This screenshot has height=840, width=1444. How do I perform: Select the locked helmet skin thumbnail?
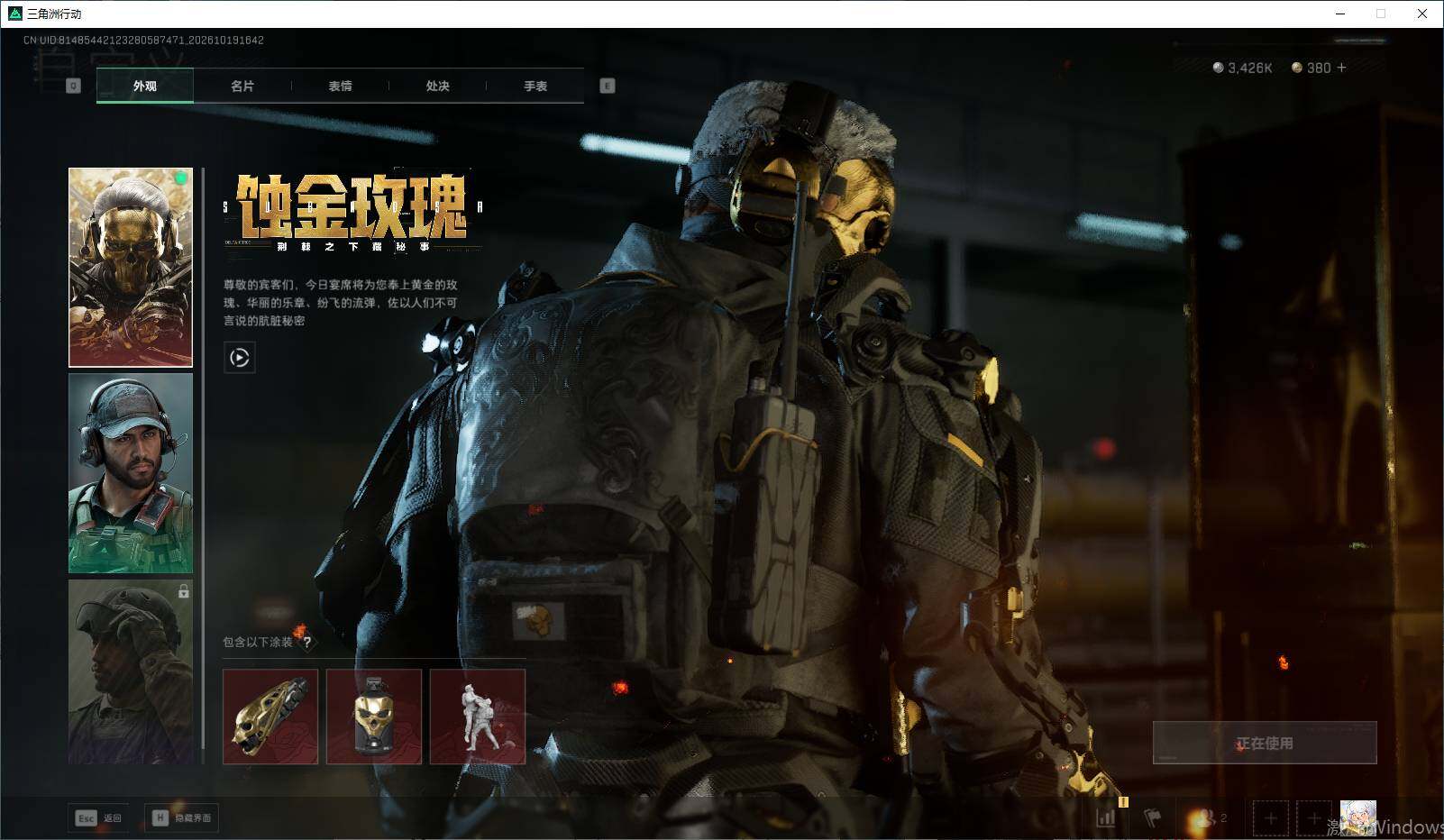coord(131,671)
